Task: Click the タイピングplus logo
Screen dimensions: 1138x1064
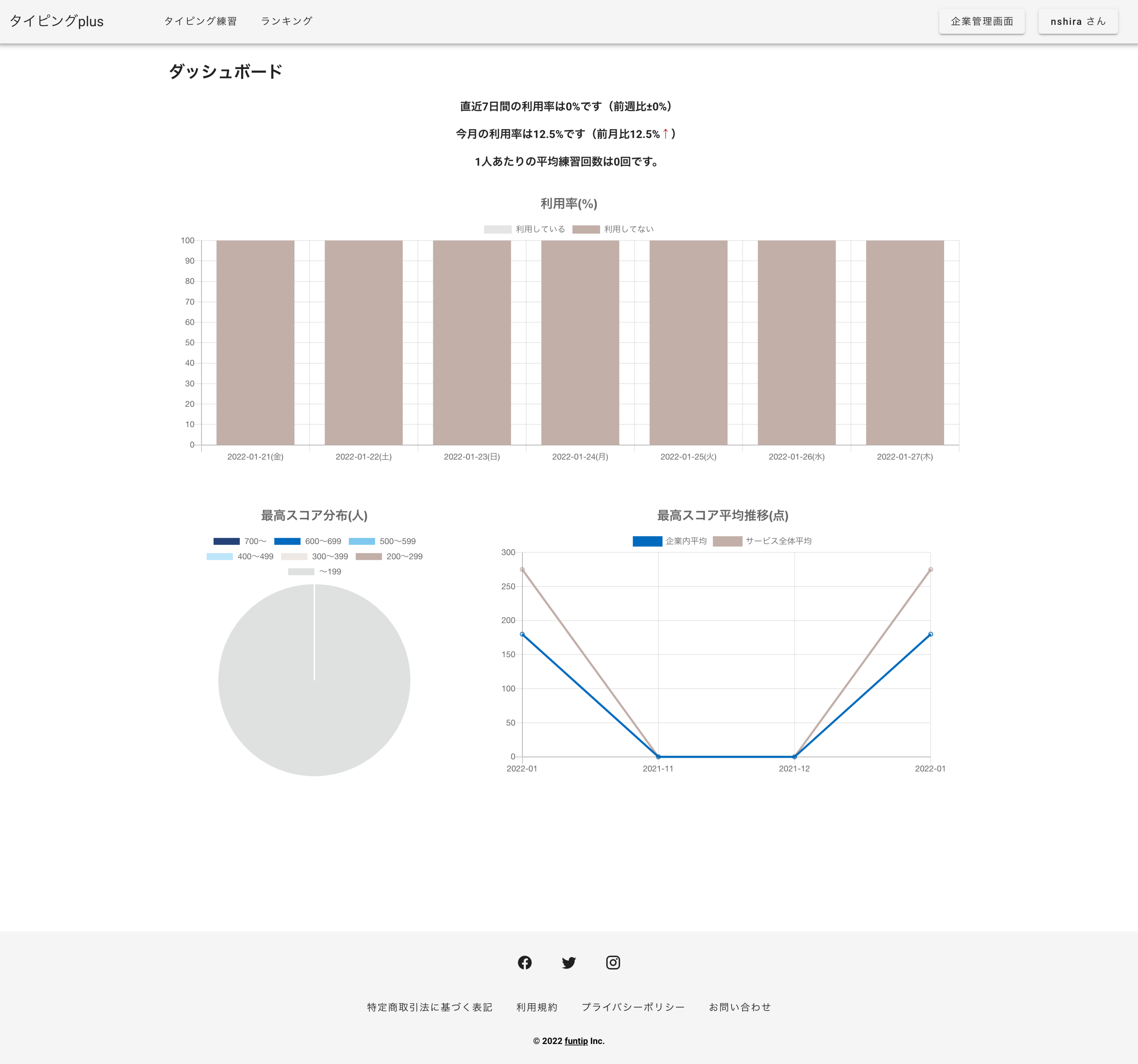Action: [57, 21]
